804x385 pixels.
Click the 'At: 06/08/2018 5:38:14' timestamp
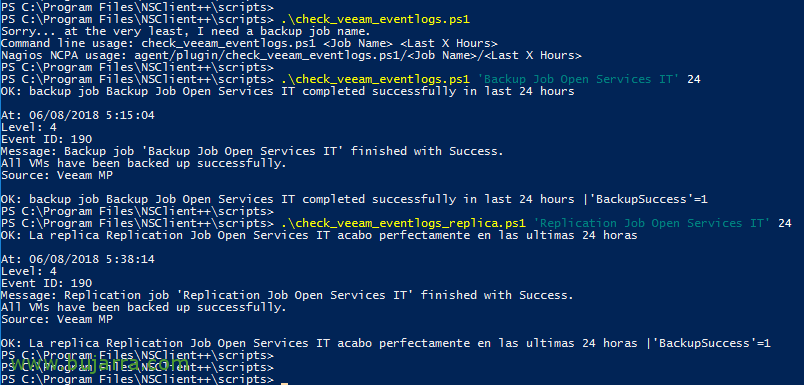click(77, 259)
